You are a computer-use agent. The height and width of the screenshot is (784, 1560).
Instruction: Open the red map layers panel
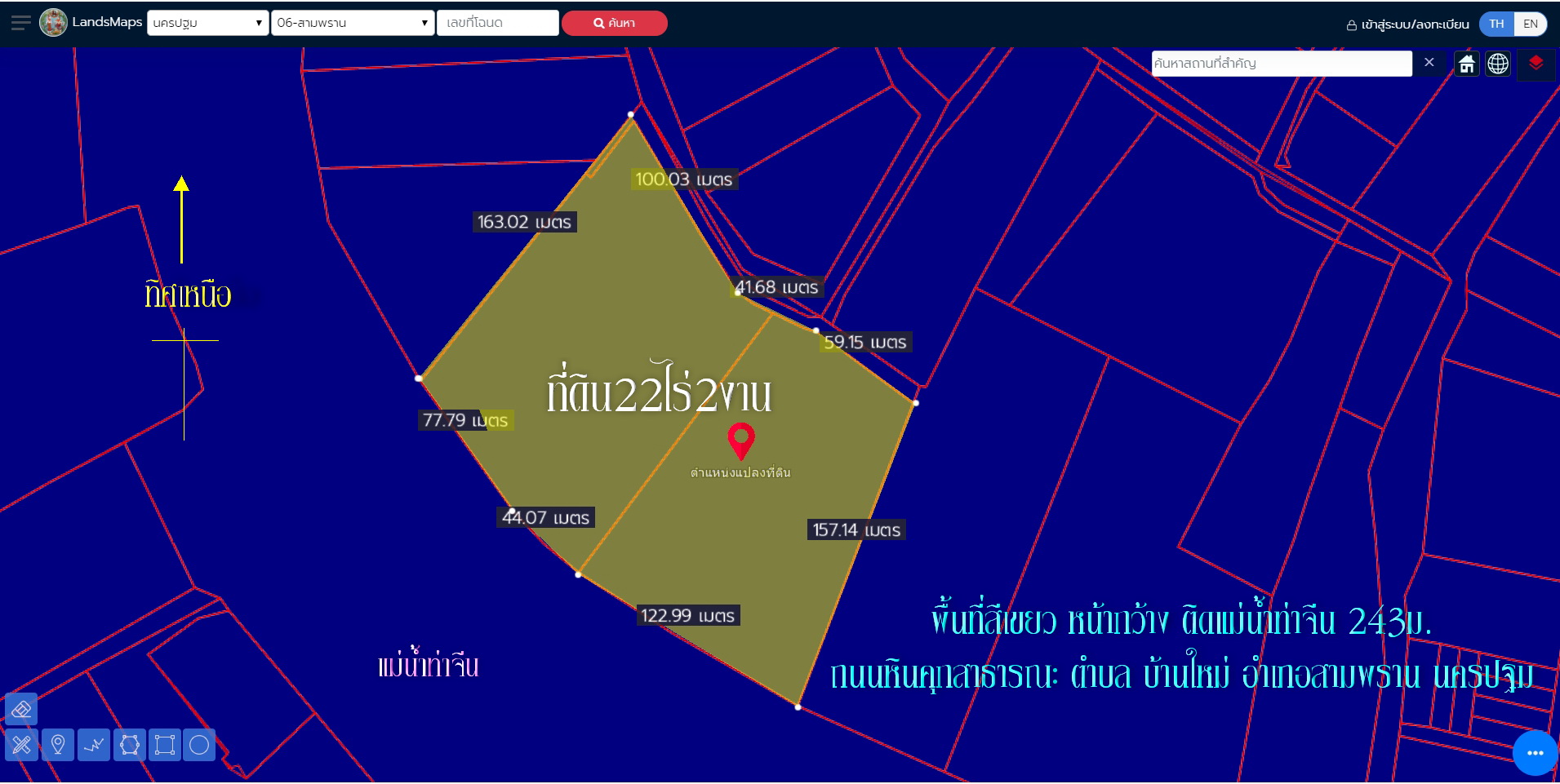[x=1536, y=64]
